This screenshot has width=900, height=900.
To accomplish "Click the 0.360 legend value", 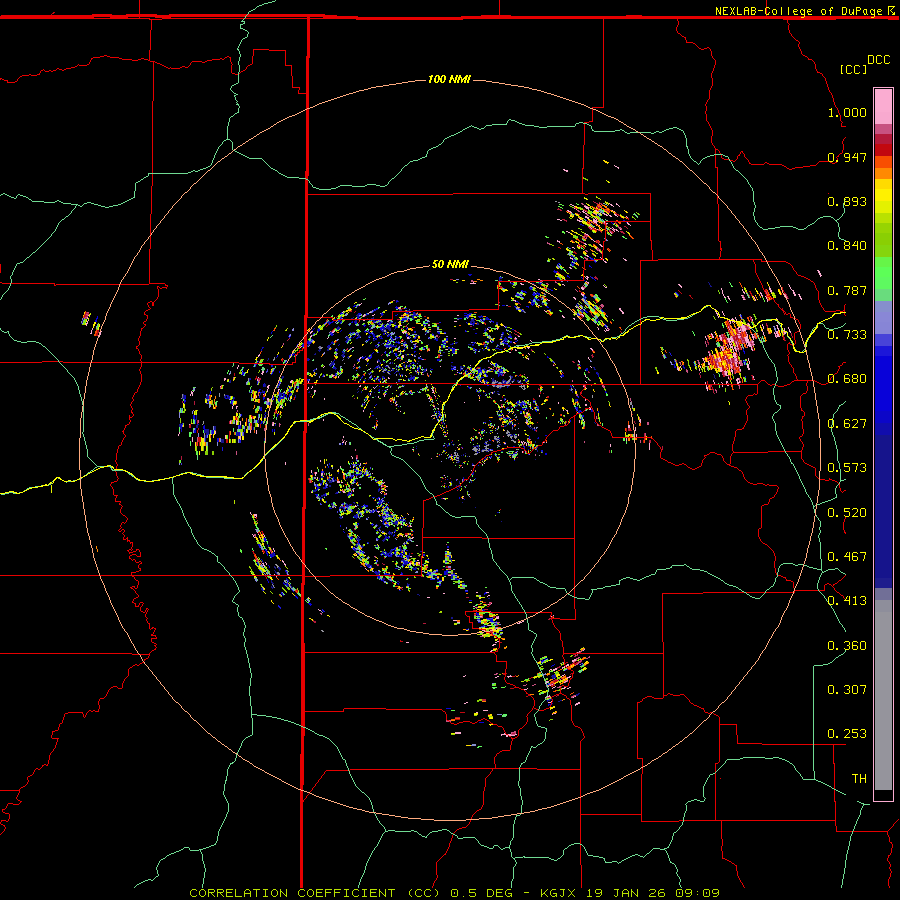I will point(847,646).
